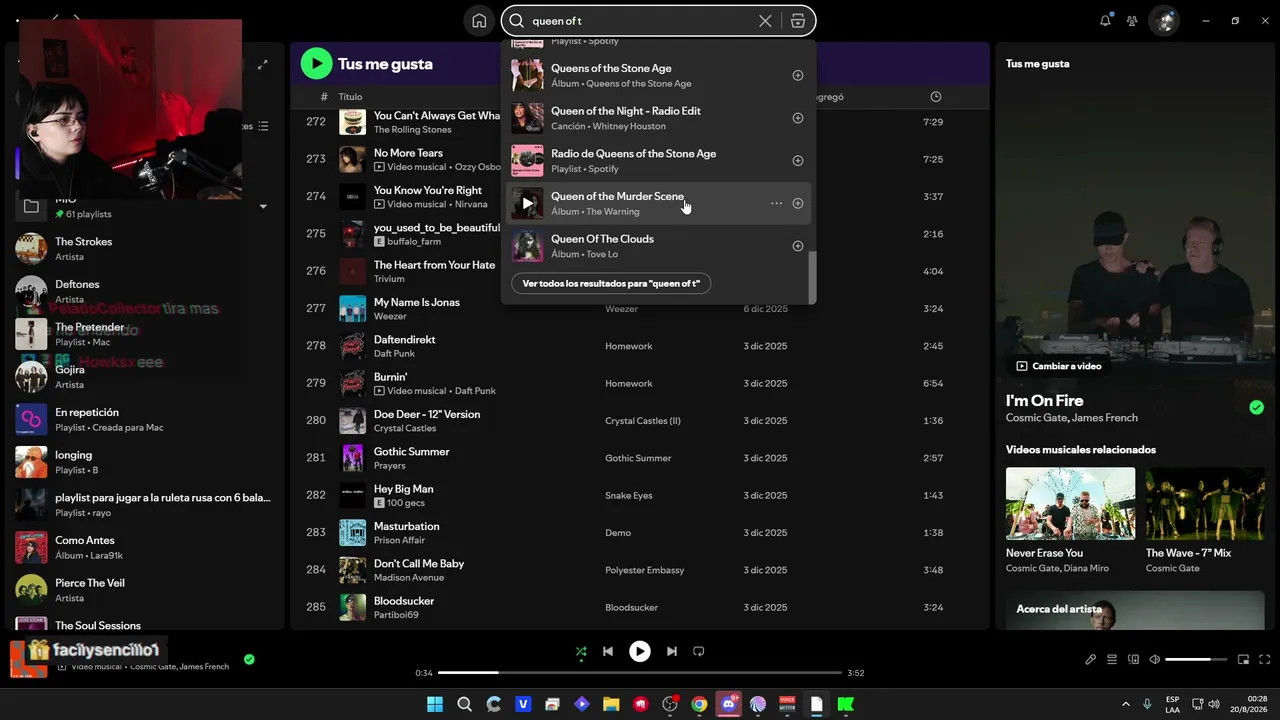The width and height of the screenshot is (1280, 720).
Task: Select track My Name Is Jonas
Action: tap(640, 309)
